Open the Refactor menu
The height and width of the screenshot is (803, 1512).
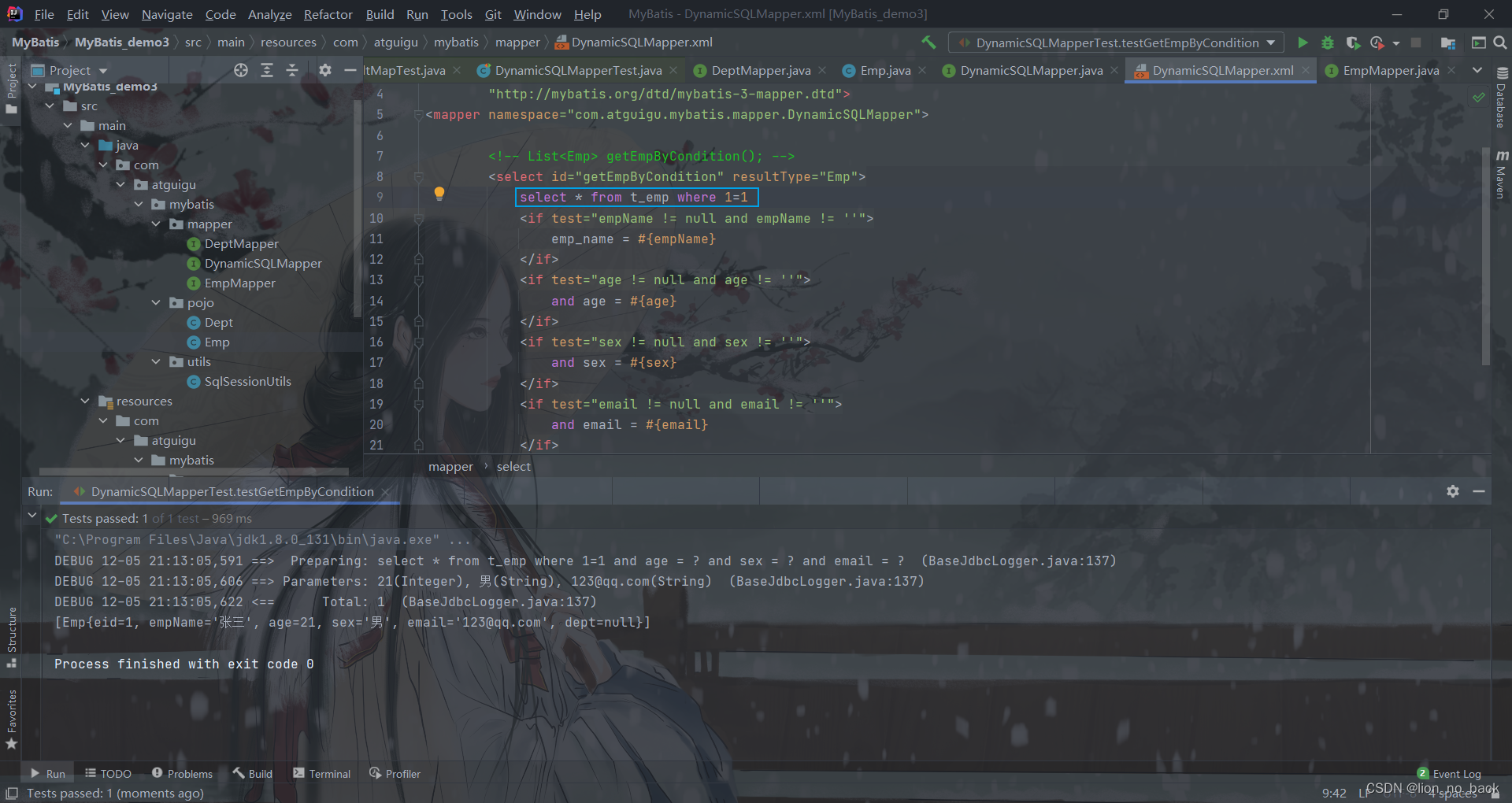click(x=328, y=14)
